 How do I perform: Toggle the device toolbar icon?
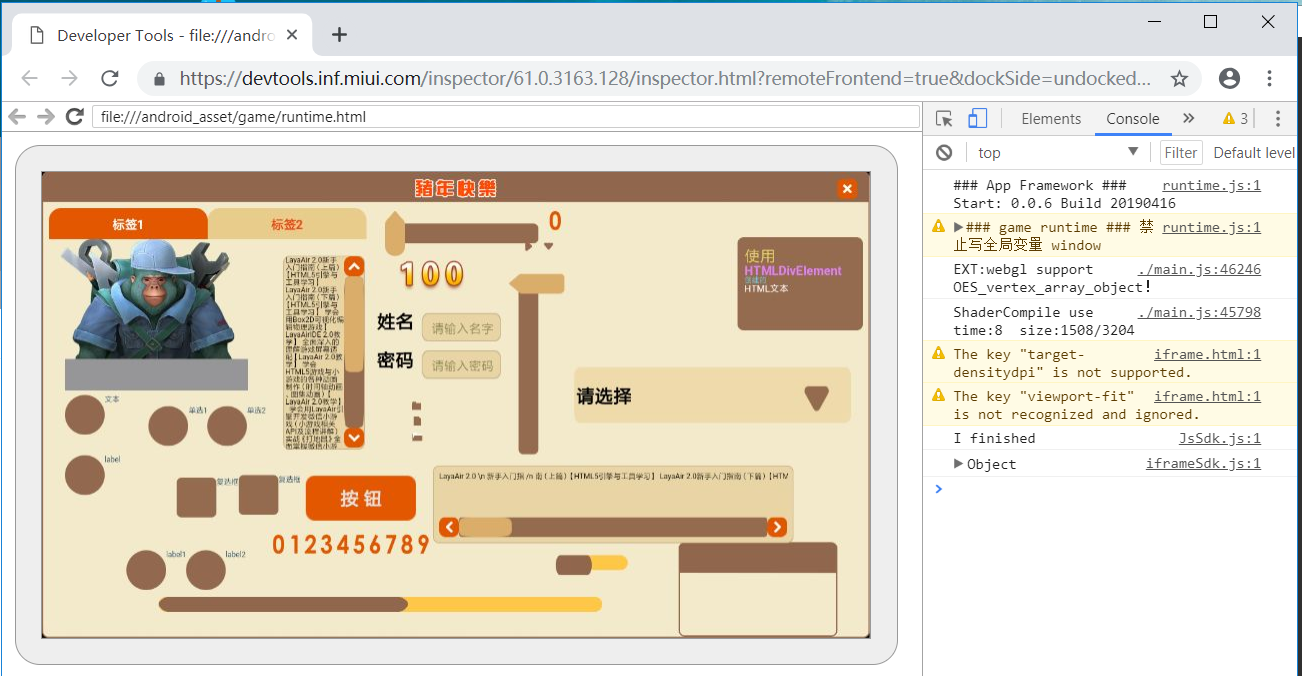[x=977, y=119]
